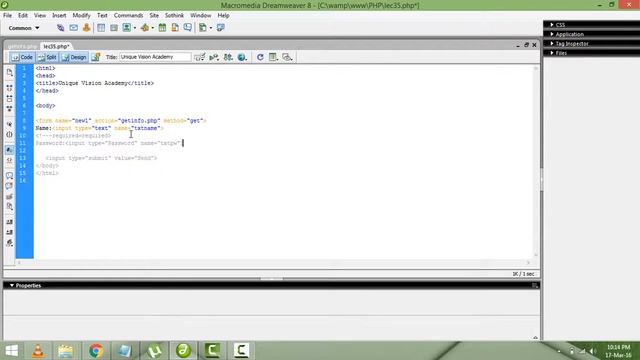
Task: Insert a Hyperlink from the Common bar
Action: pos(60,28)
